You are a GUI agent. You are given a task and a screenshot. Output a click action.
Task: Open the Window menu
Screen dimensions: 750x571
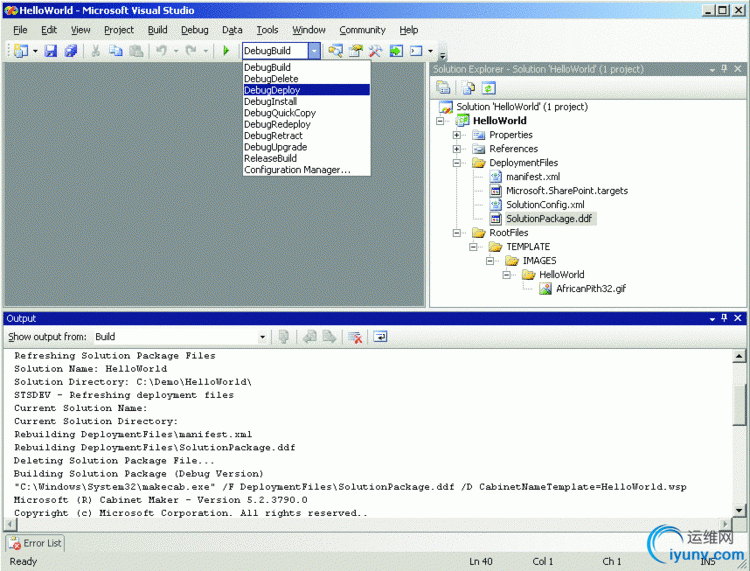(x=309, y=30)
